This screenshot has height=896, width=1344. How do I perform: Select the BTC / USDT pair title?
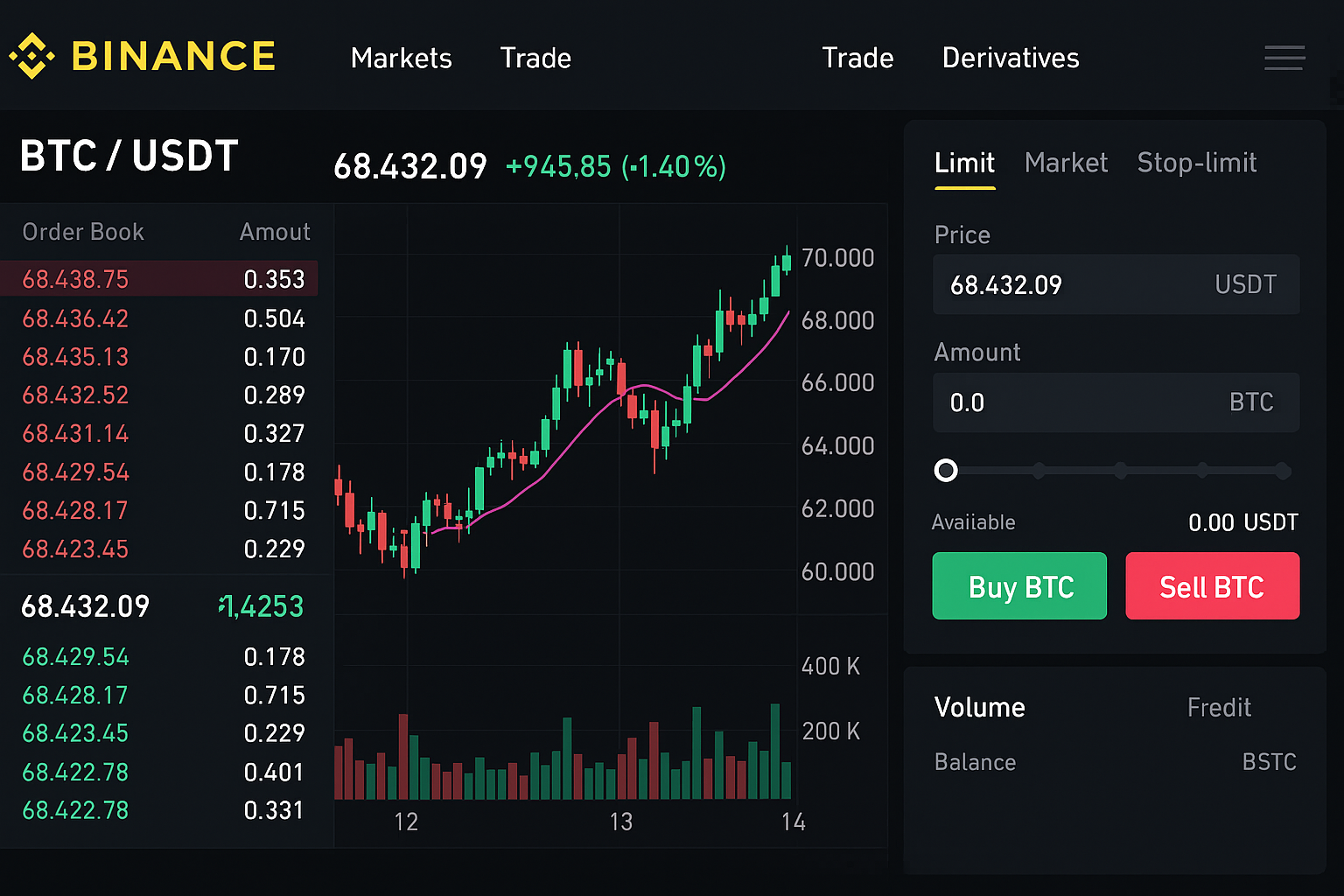pos(129,157)
